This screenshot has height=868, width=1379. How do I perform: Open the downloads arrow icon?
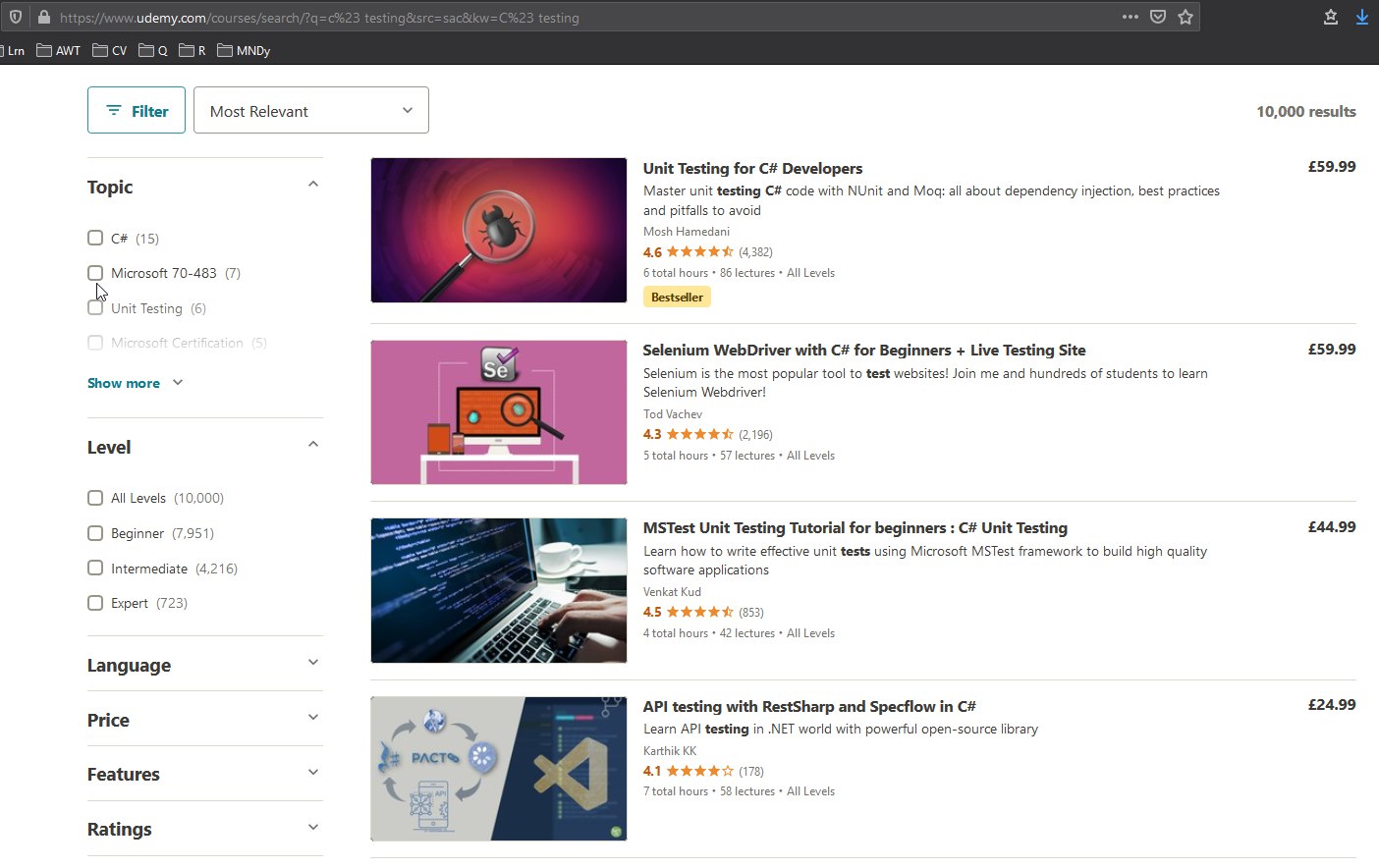(1362, 17)
